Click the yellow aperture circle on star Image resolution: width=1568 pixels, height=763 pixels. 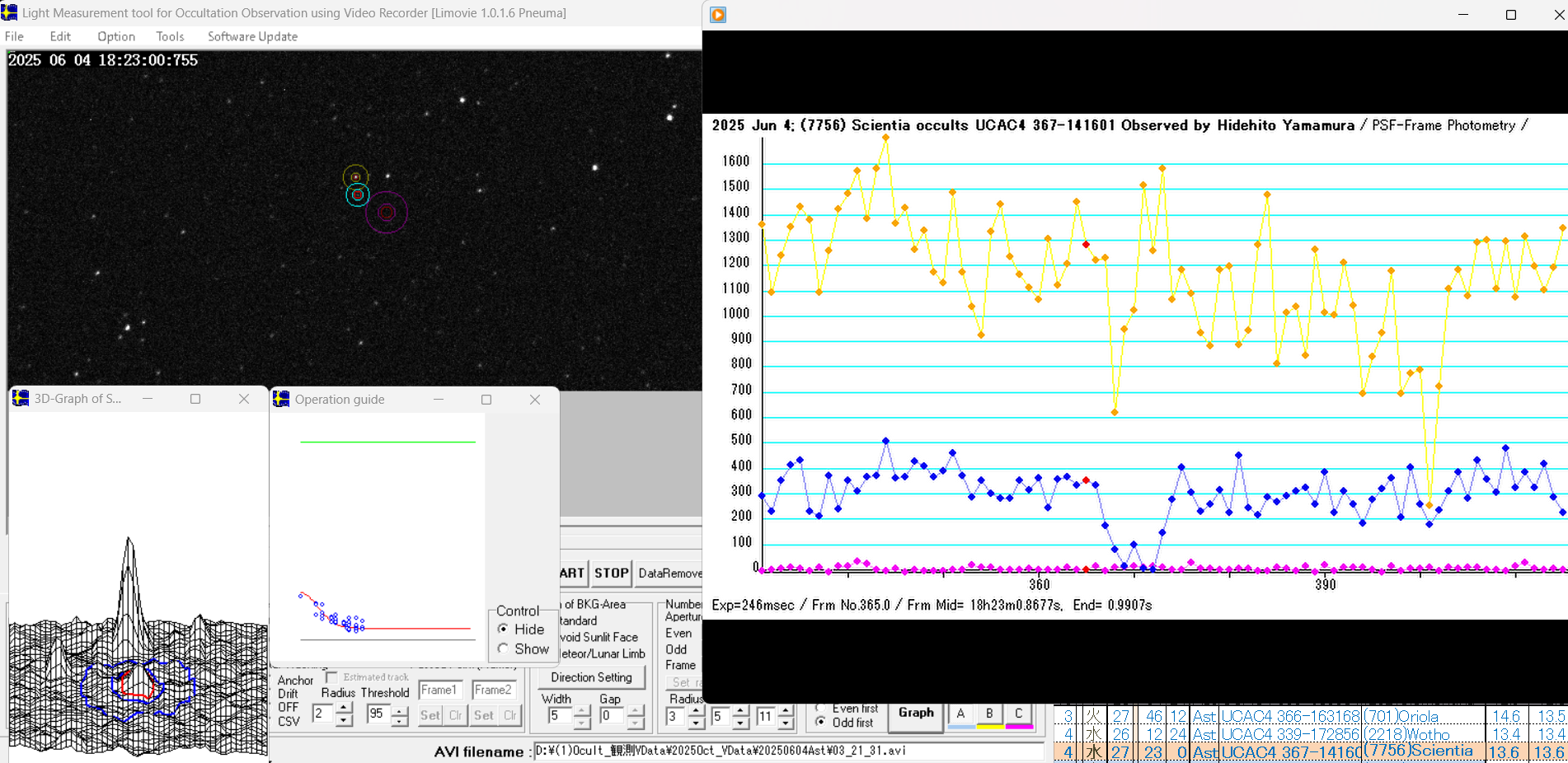[x=355, y=176]
